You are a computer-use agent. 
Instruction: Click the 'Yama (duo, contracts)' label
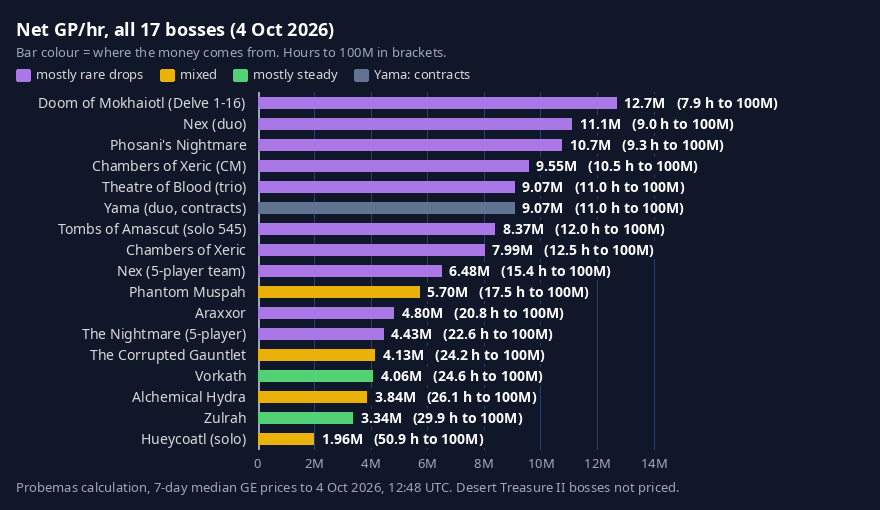(175, 208)
